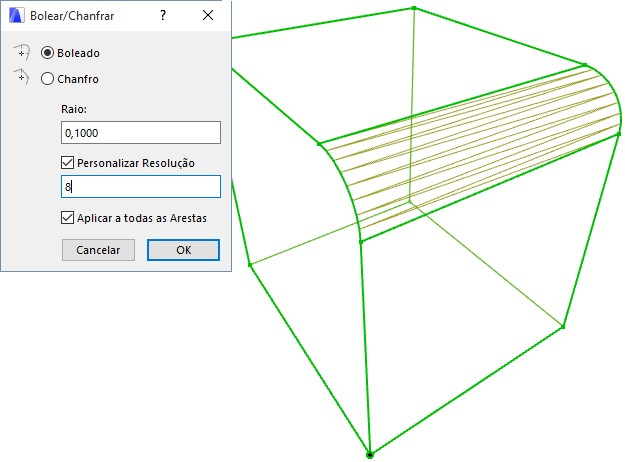
Task: Click the Boleado fillet icon
Action: [x=22, y=52]
